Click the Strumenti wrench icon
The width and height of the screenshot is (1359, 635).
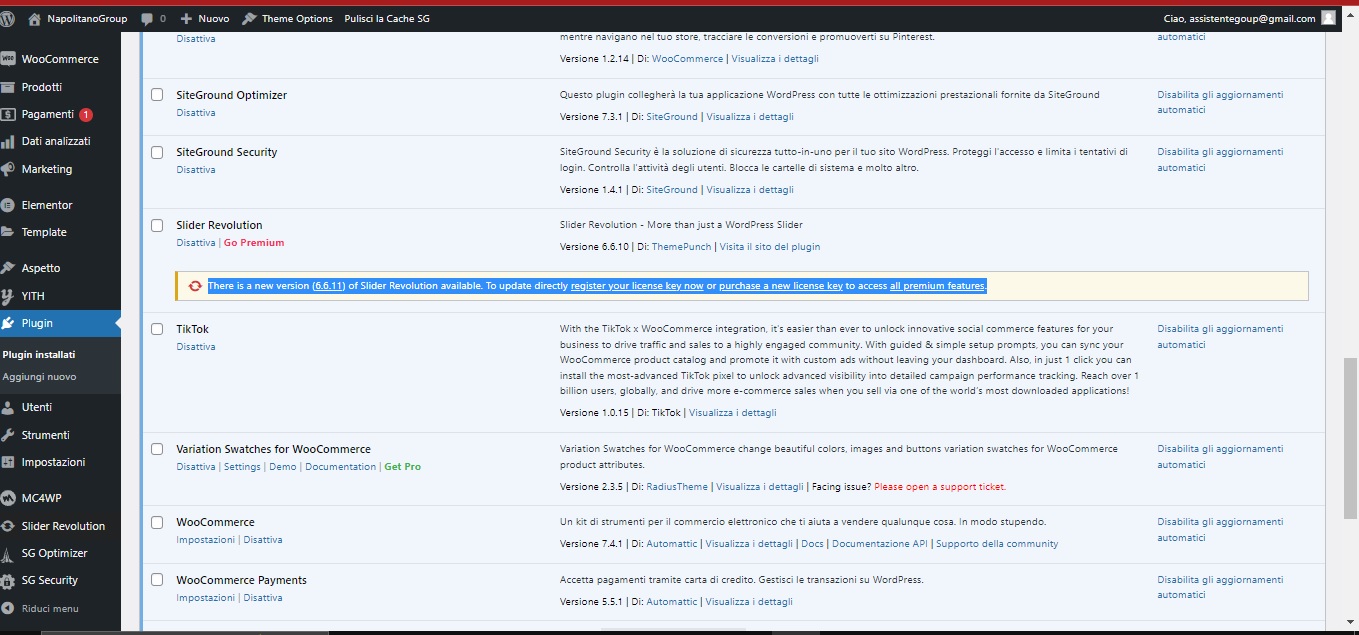(x=8, y=435)
